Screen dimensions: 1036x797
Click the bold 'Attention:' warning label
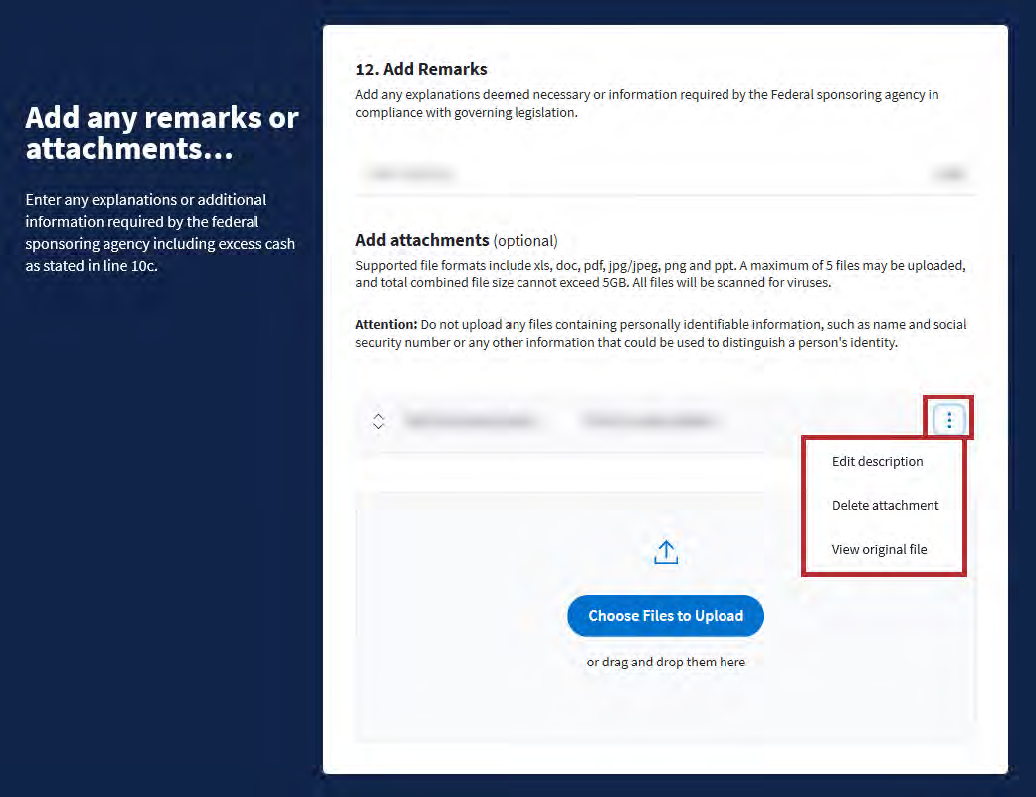pyautogui.click(x=386, y=325)
